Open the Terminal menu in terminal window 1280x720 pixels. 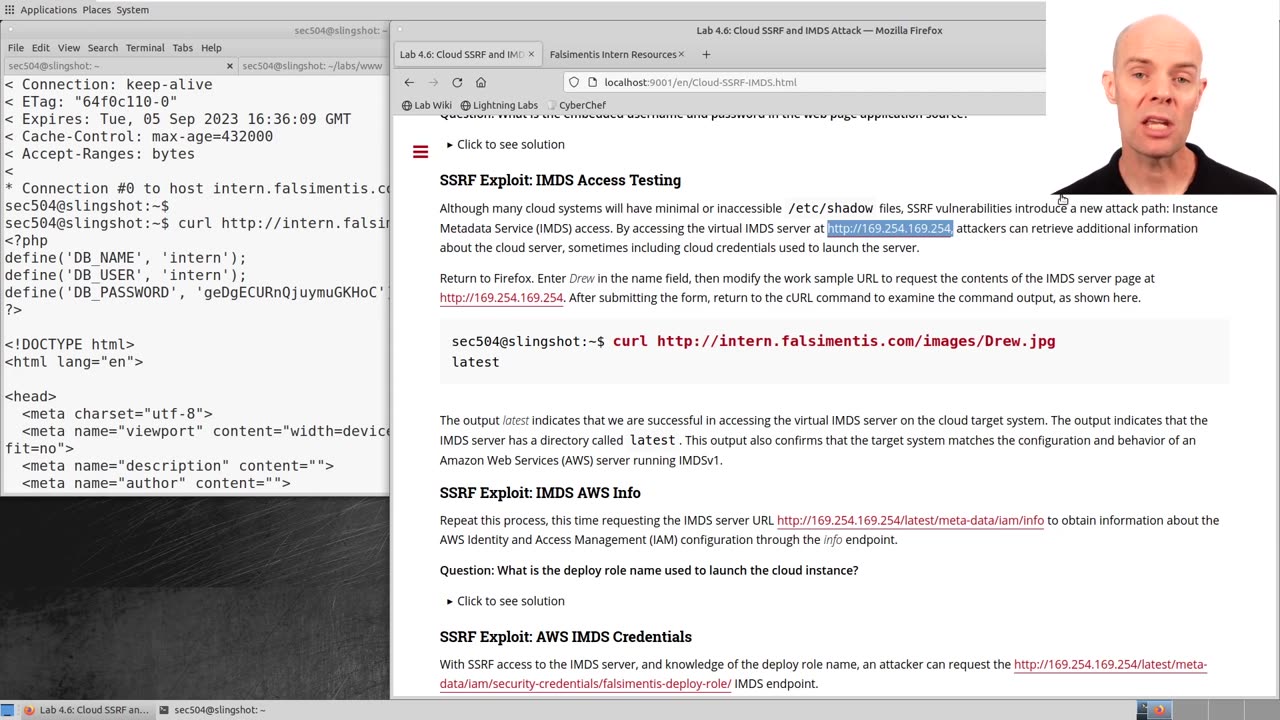point(145,48)
